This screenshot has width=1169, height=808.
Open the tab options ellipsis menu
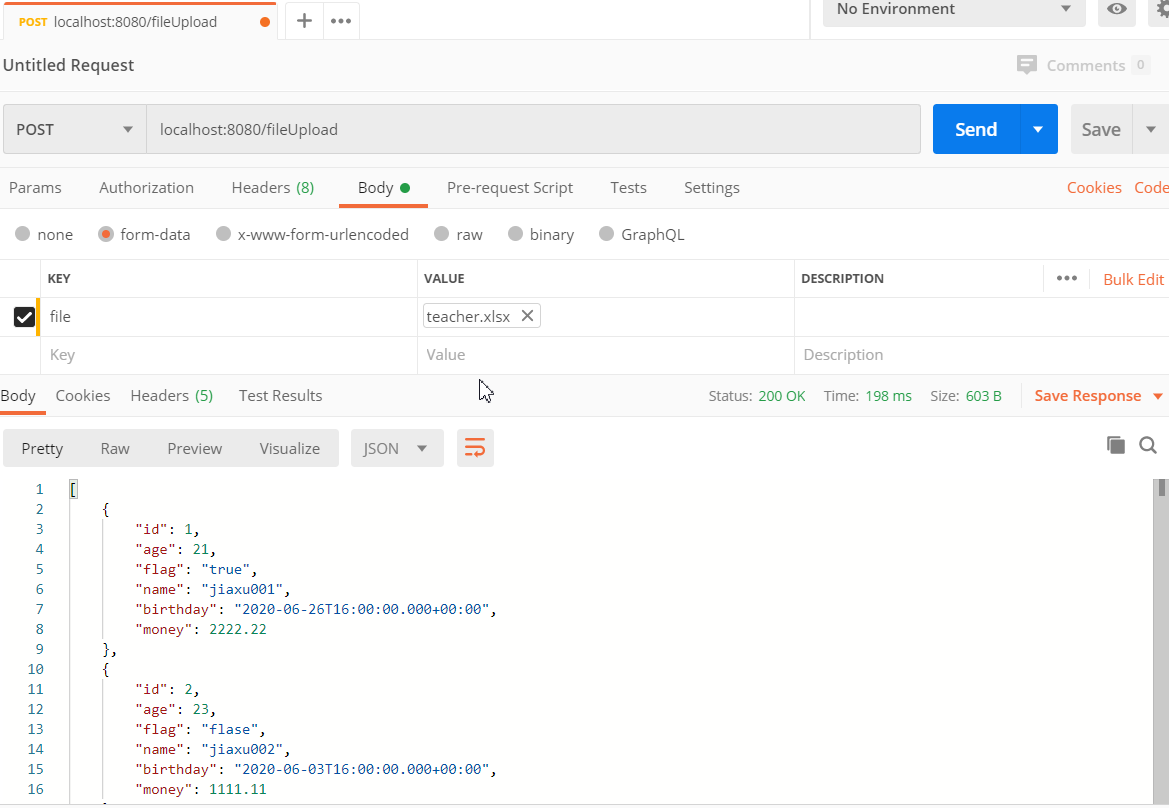tap(341, 21)
